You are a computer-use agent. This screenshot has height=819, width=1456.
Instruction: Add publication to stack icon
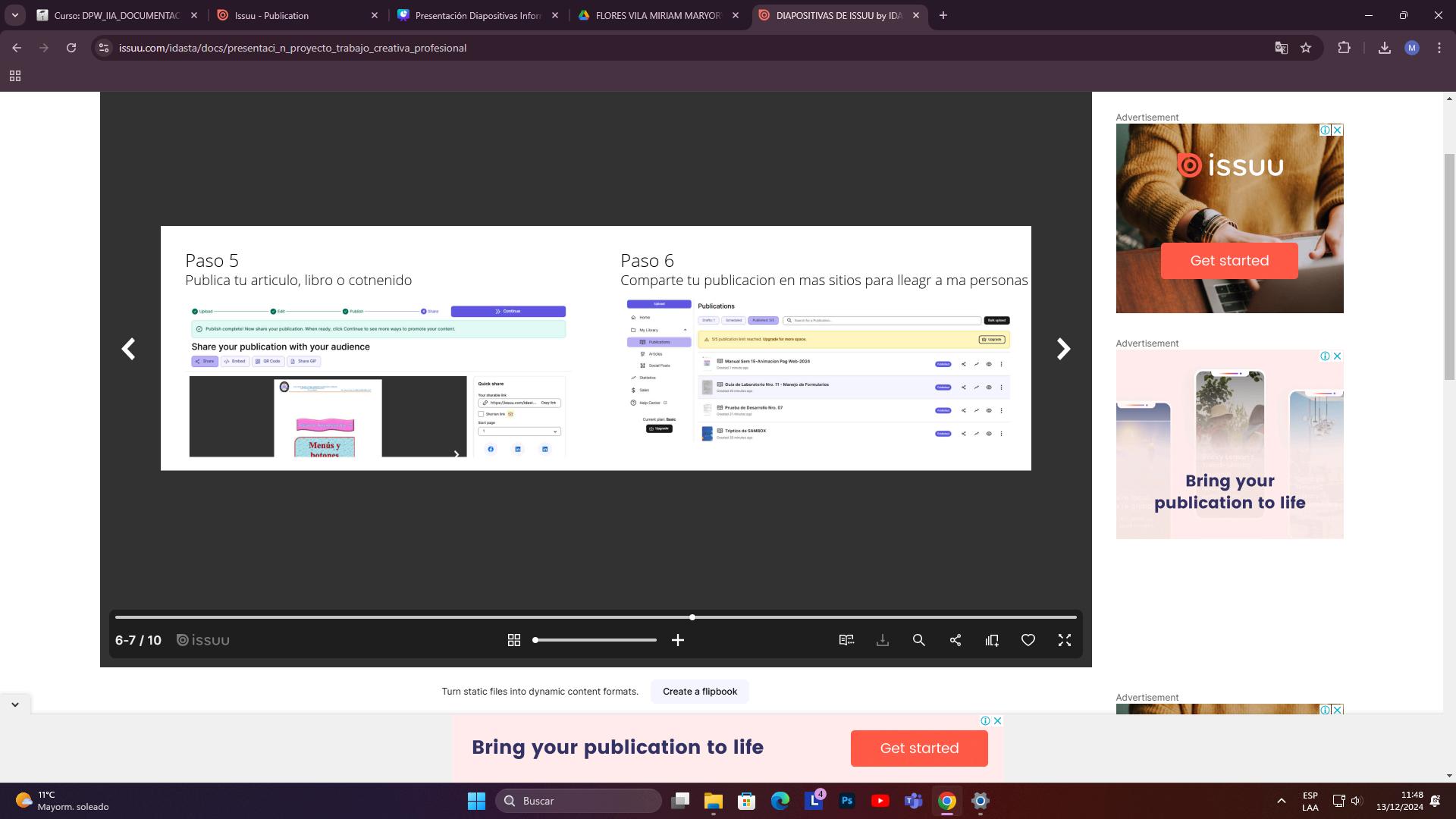coord(992,640)
